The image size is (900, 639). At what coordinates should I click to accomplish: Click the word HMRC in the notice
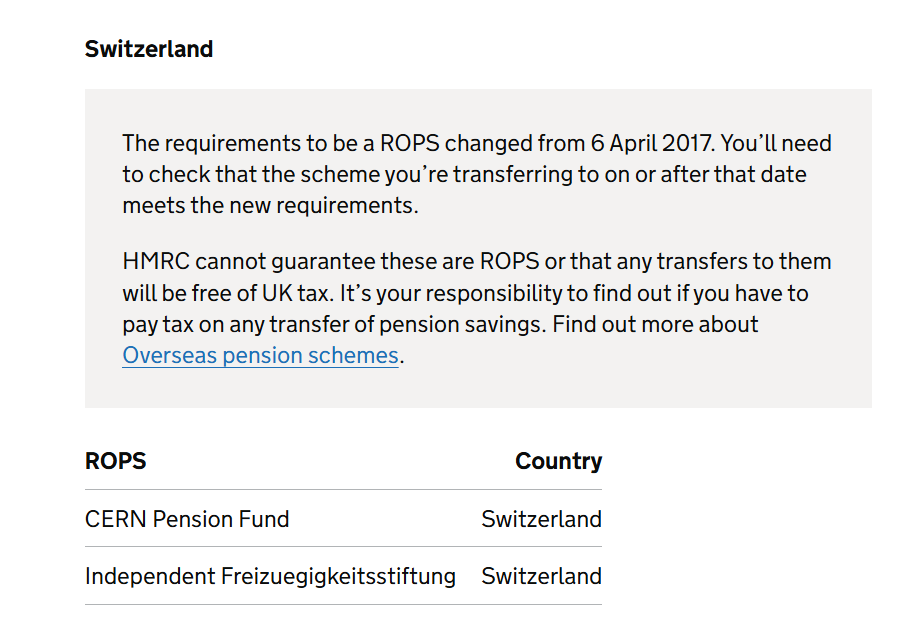click(x=156, y=261)
